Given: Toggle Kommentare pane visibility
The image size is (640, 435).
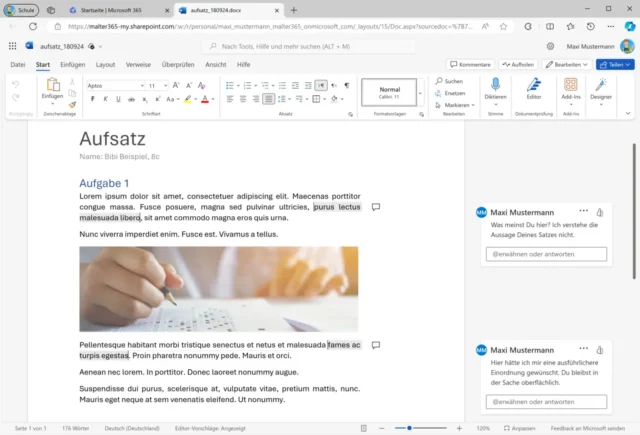Looking at the screenshot, I should click(x=469, y=64).
